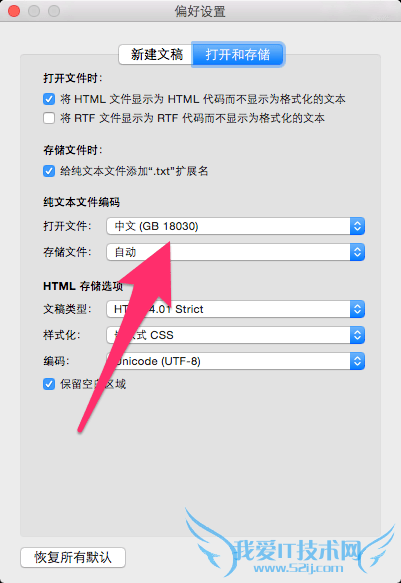401x583 pixels.
Task: Open the 编码 Unicode (UTF-8) dropdown
Action: tap(236, 361)
